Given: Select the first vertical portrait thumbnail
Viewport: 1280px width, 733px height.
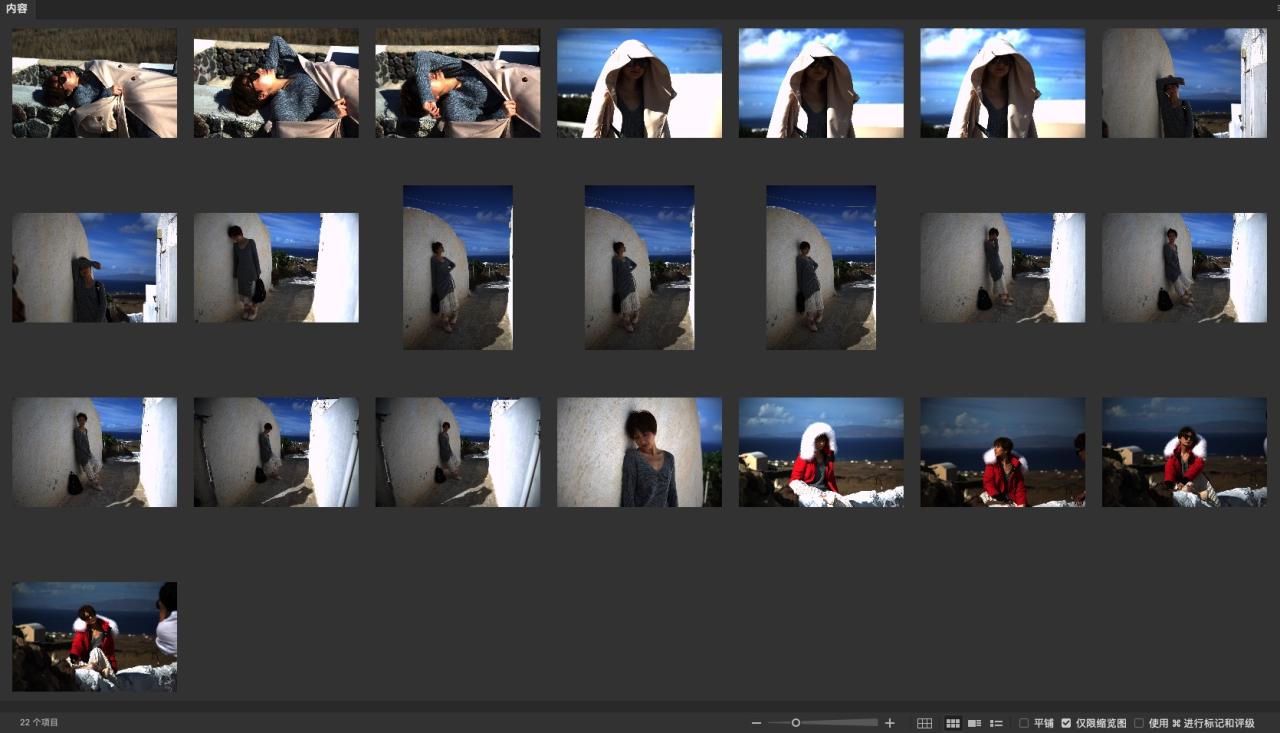Looking at the screenshot, I should [x=458, y=267].
